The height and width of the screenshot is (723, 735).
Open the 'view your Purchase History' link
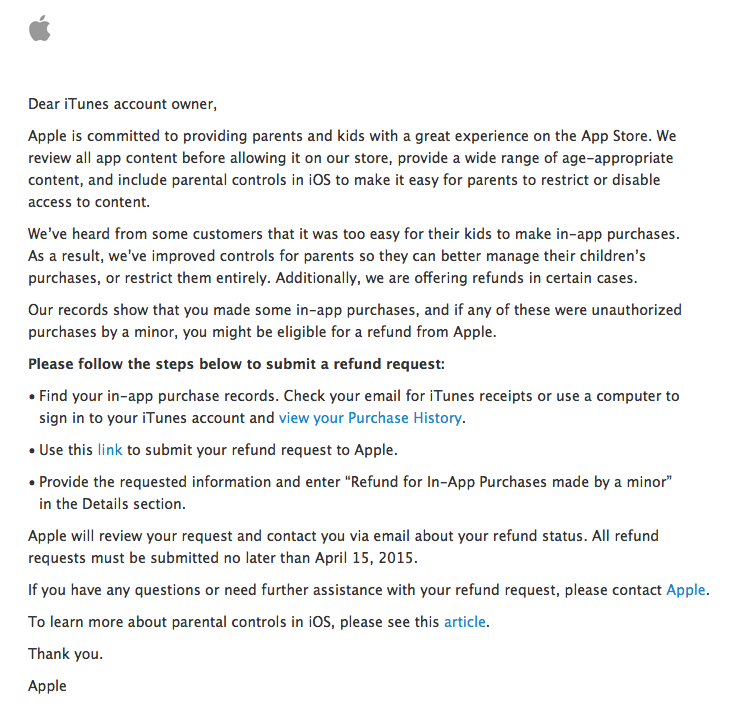pos(370,418)
